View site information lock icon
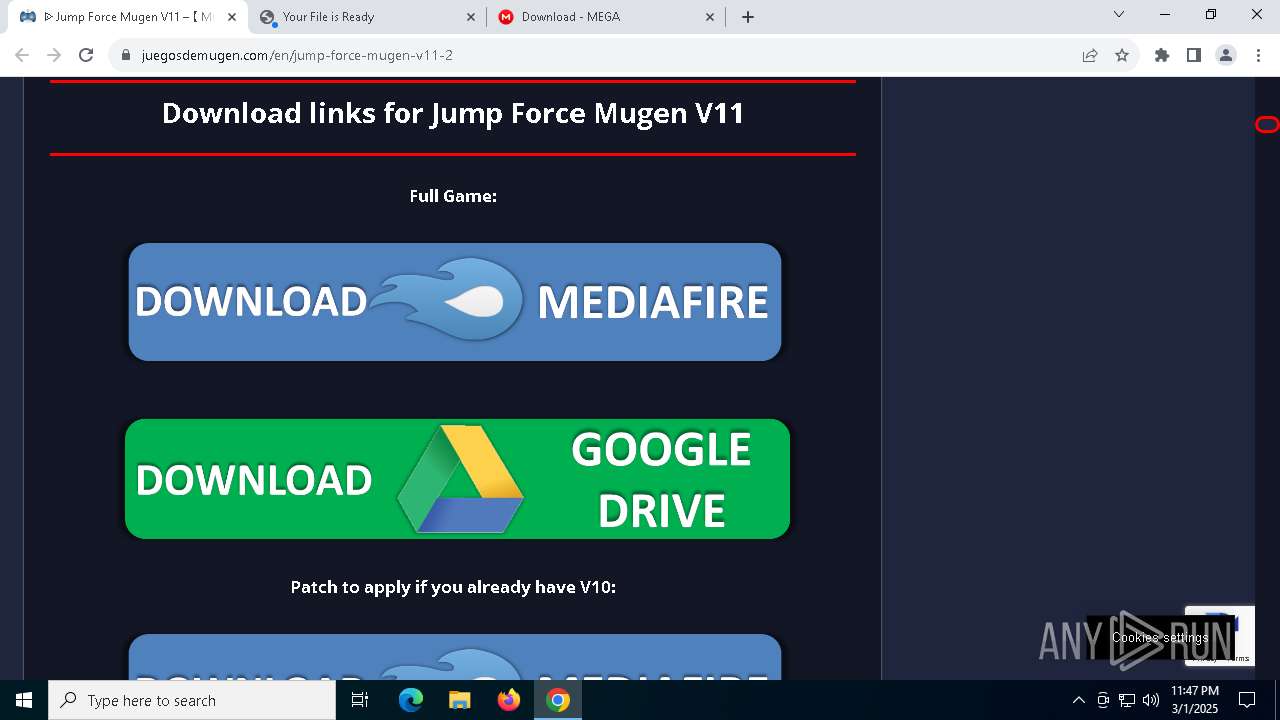 coord(126,55)
